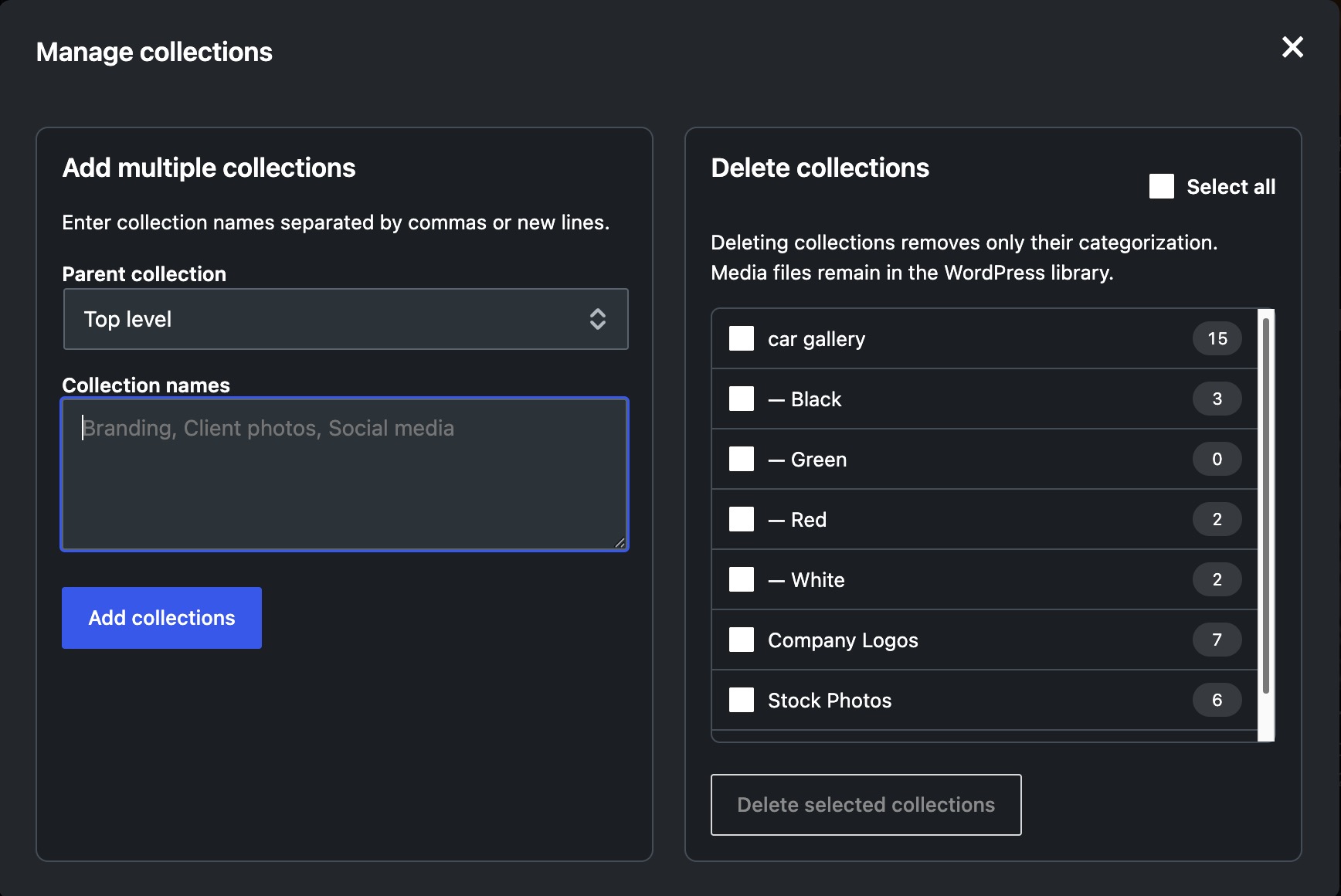The height and width of the screenshot is (896, 1341).
Task: Focus the Collection names text area
Action: tap(345, 474)
